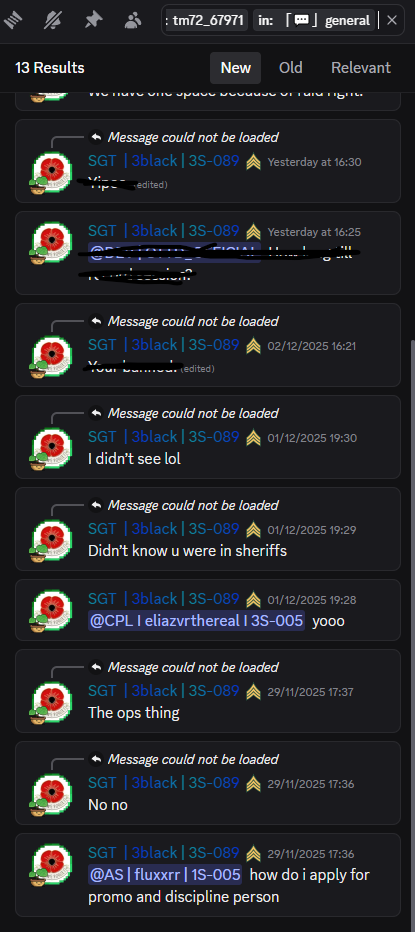Viewport: 415px width, 932px height.
Task: Click the rank badge icon on the Yesterday 16:25 message
Action: point(253,231)
